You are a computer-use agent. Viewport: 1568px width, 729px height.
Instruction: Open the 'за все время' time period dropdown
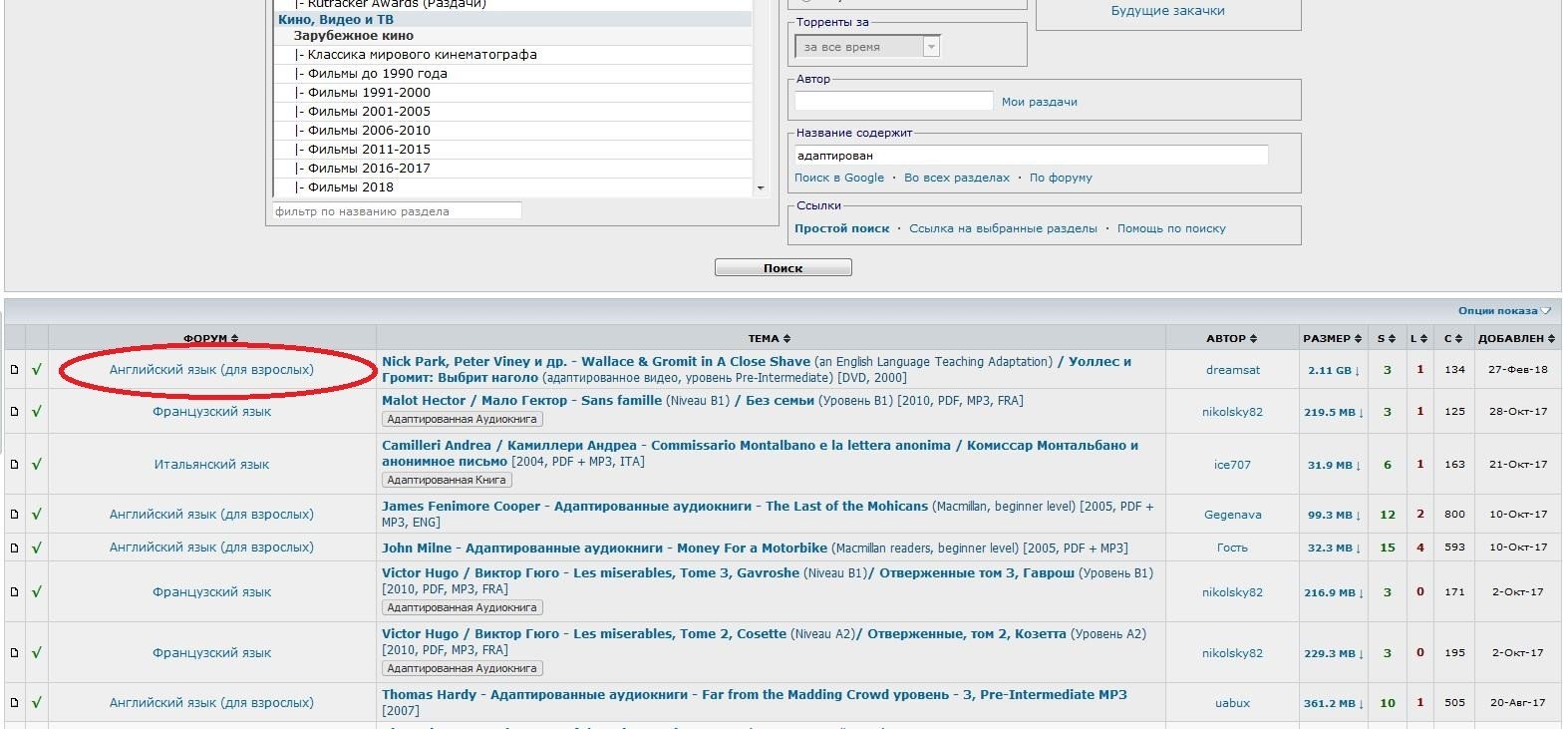(867, 47)
